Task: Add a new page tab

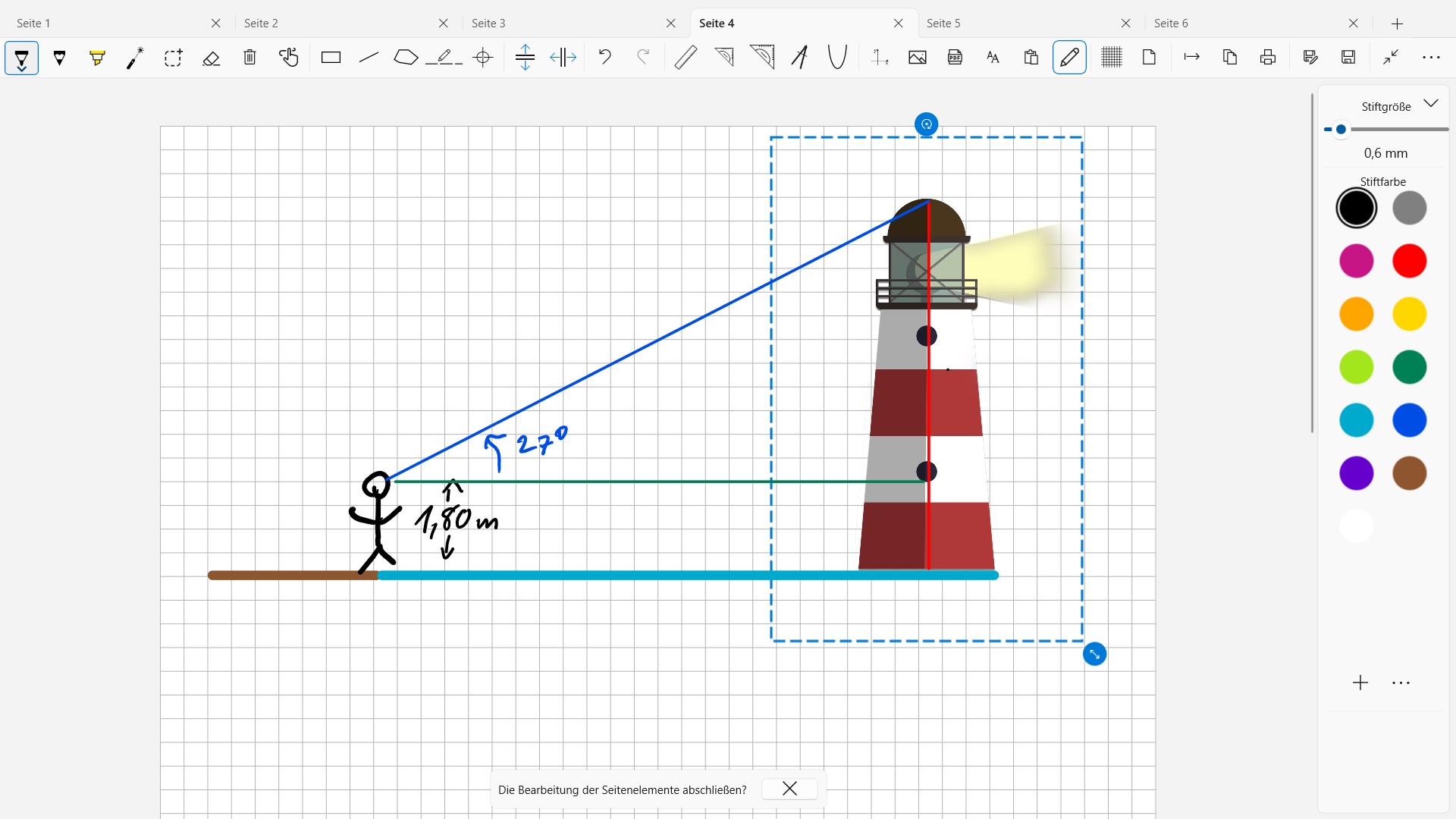Action: tap(1397, 24)
